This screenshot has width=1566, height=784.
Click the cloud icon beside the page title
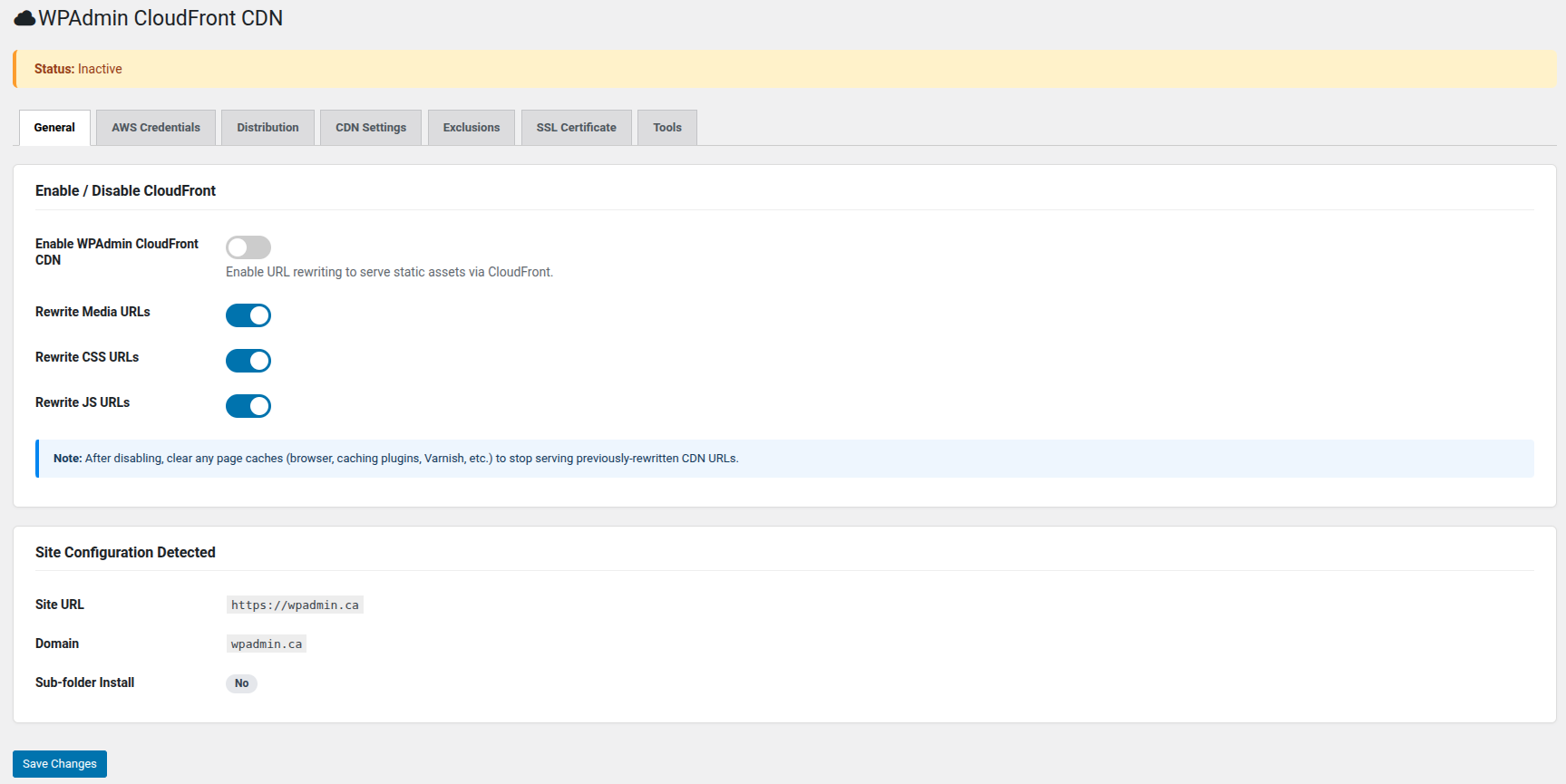click(24, 18)
